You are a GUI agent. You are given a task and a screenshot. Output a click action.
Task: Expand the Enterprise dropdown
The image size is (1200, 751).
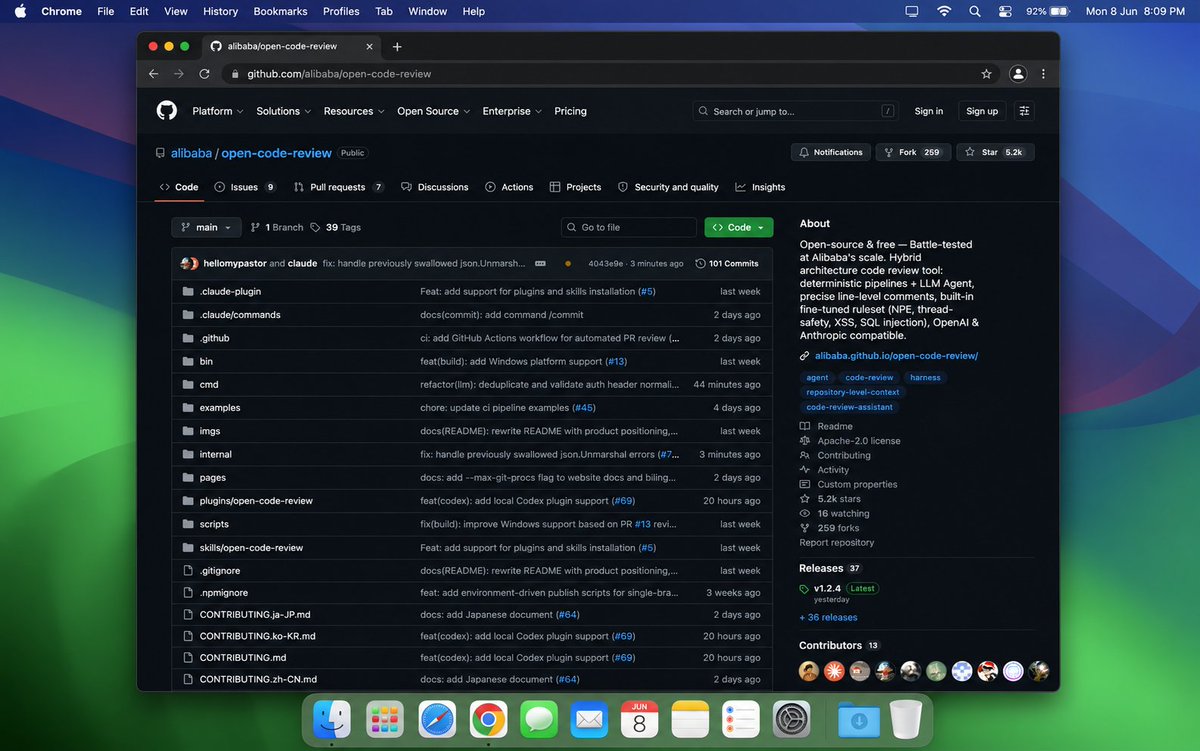[x=512, y=111]
